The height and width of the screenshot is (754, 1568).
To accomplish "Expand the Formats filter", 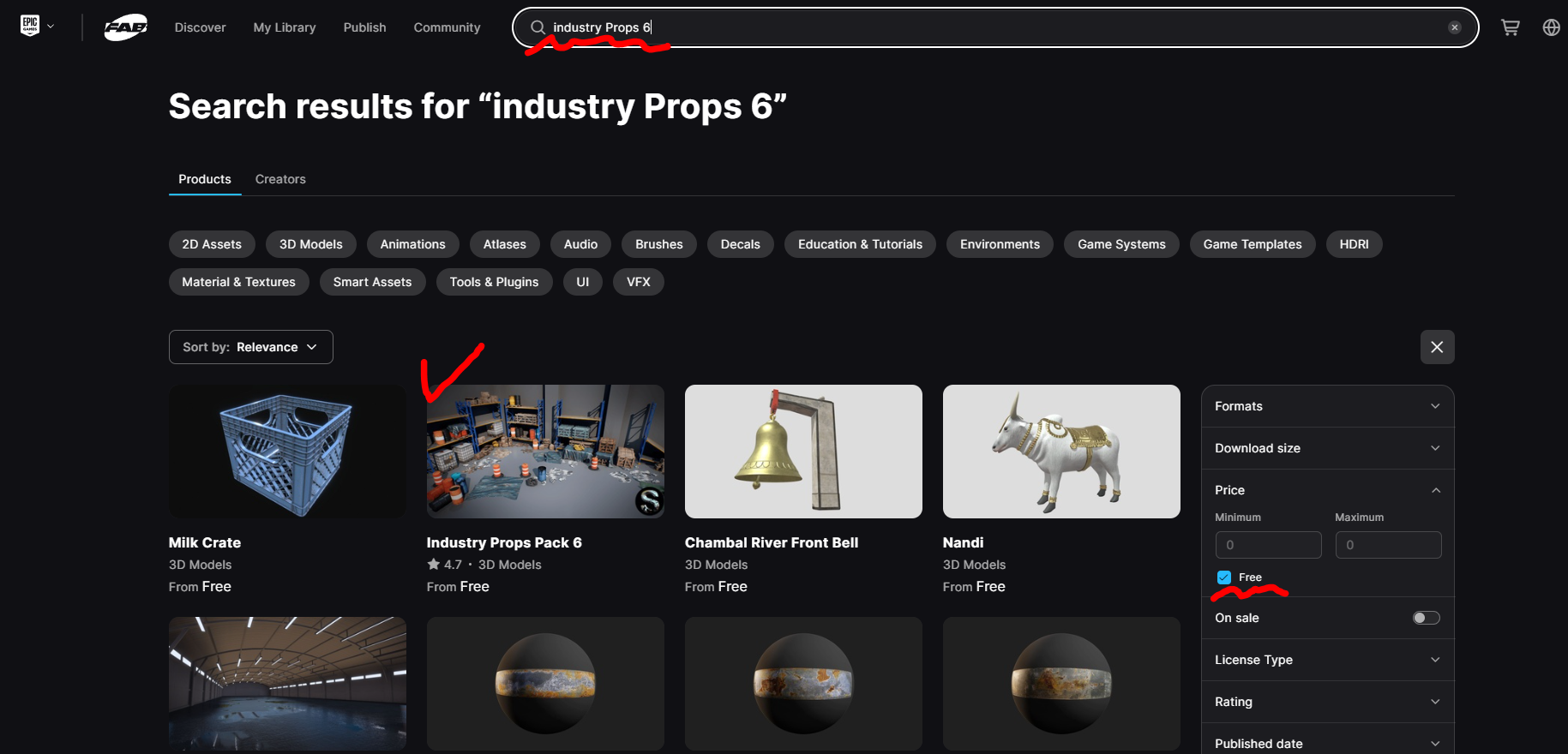I will point(1328,406).
